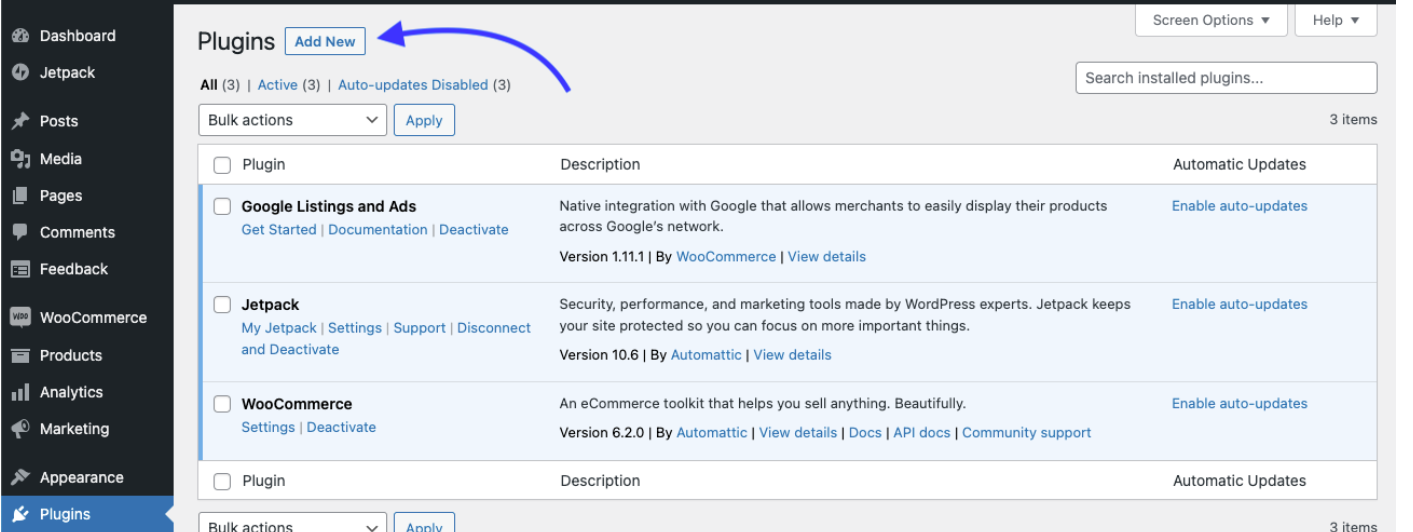Image resolution: width=1413 pixels, height=532 pixels.
Task: Tick the WooCommerce plugin checkbox
Action: tap(223, 405)
